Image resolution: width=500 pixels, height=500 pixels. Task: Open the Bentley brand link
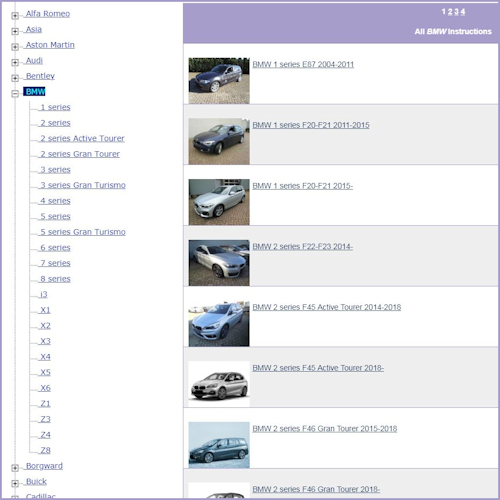pos(40,76)
